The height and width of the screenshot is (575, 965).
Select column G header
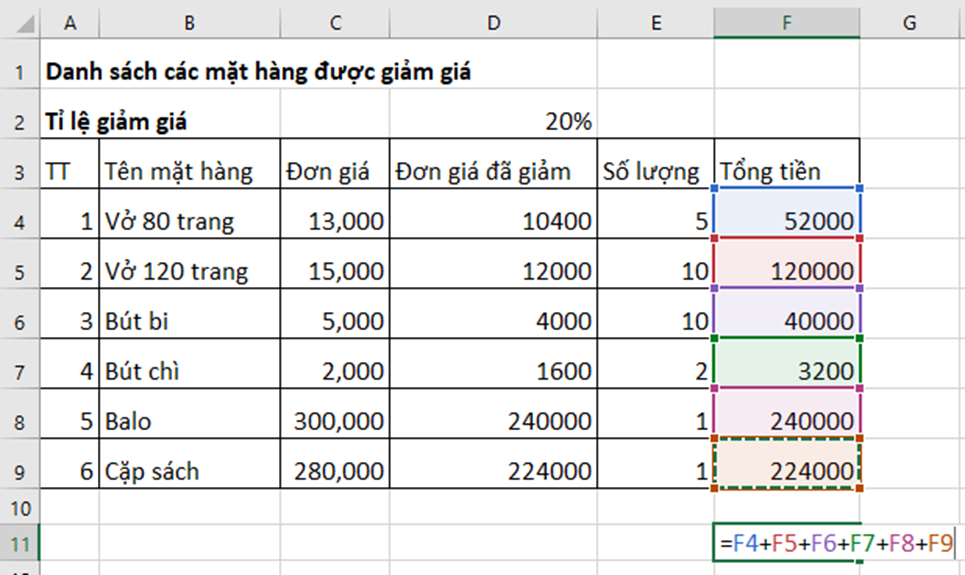[909, 23]
